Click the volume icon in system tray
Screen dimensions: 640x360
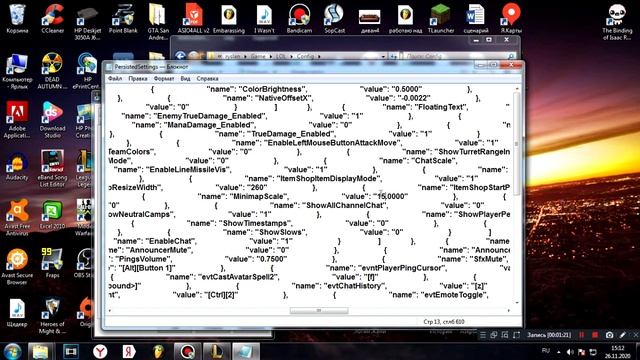570,351
